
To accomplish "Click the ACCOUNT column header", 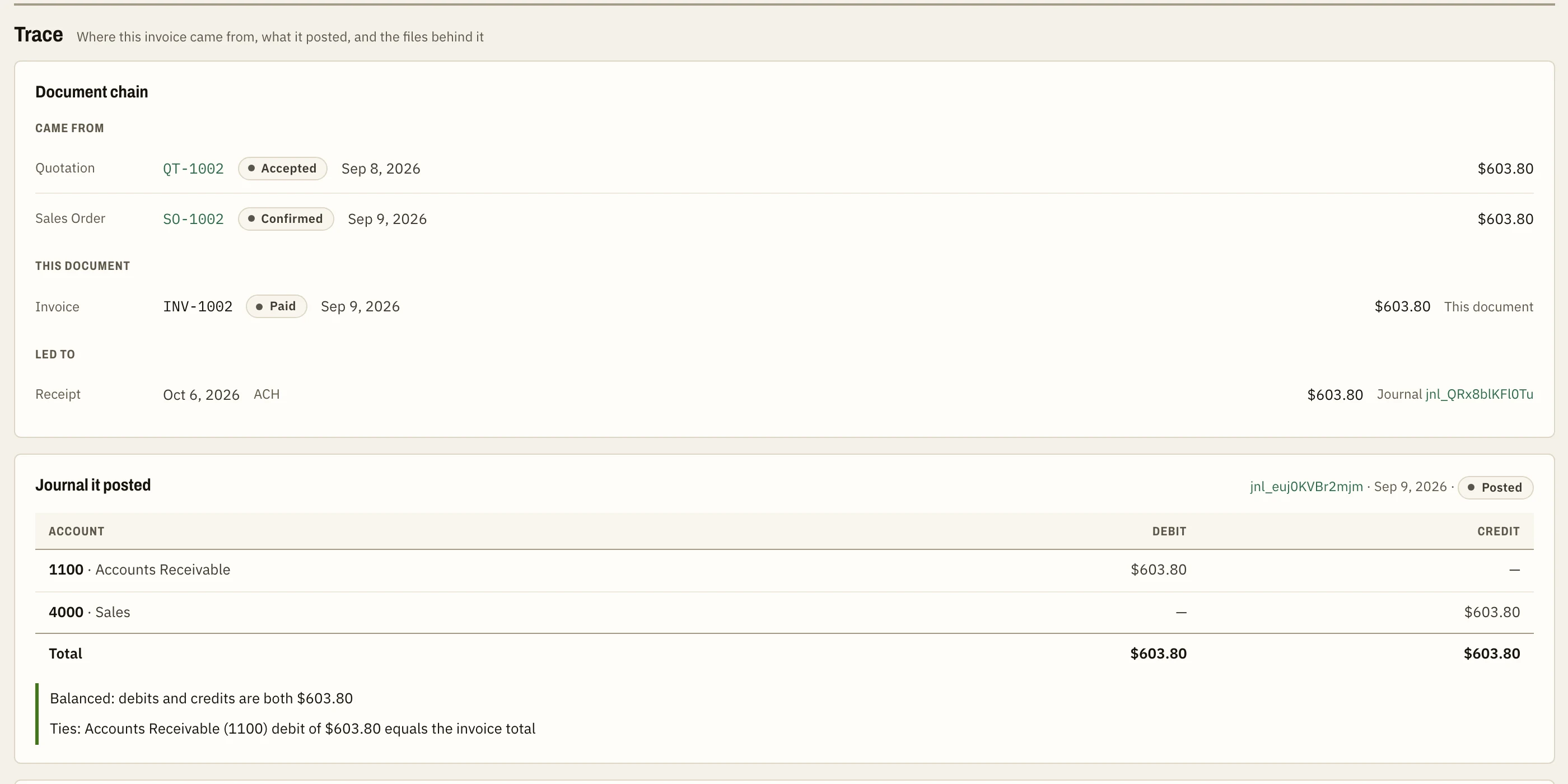I will (76, 531).
